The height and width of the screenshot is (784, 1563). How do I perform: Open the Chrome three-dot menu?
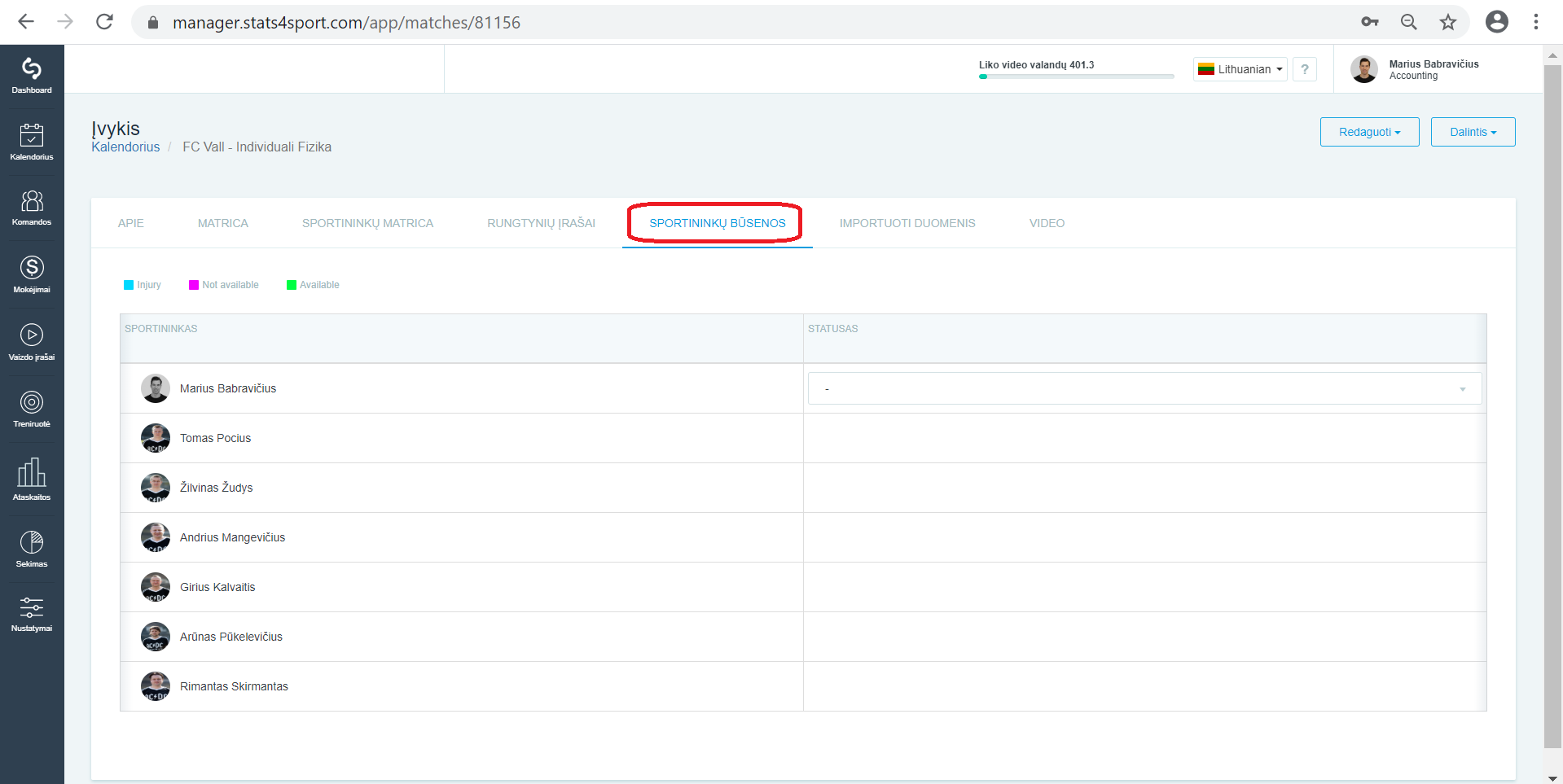click(1536, 22)
